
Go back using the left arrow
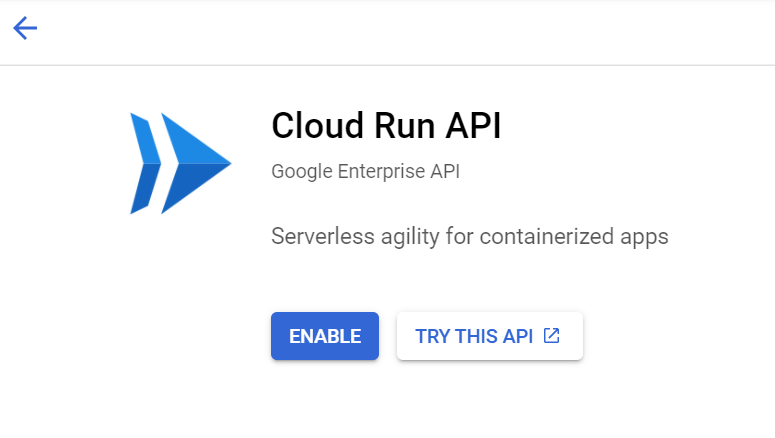coord(25,28)
